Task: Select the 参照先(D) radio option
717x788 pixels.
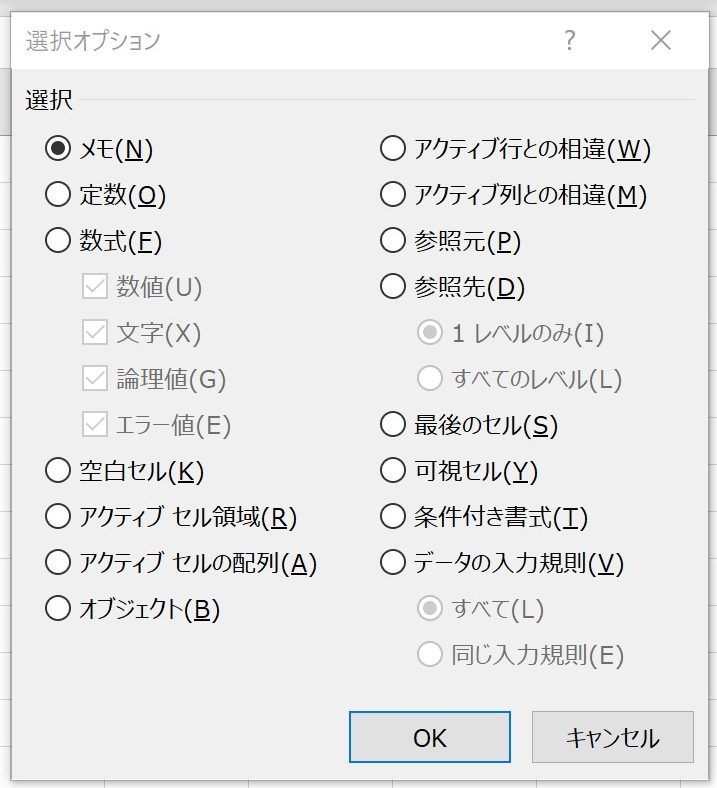Action: [393, 287]
